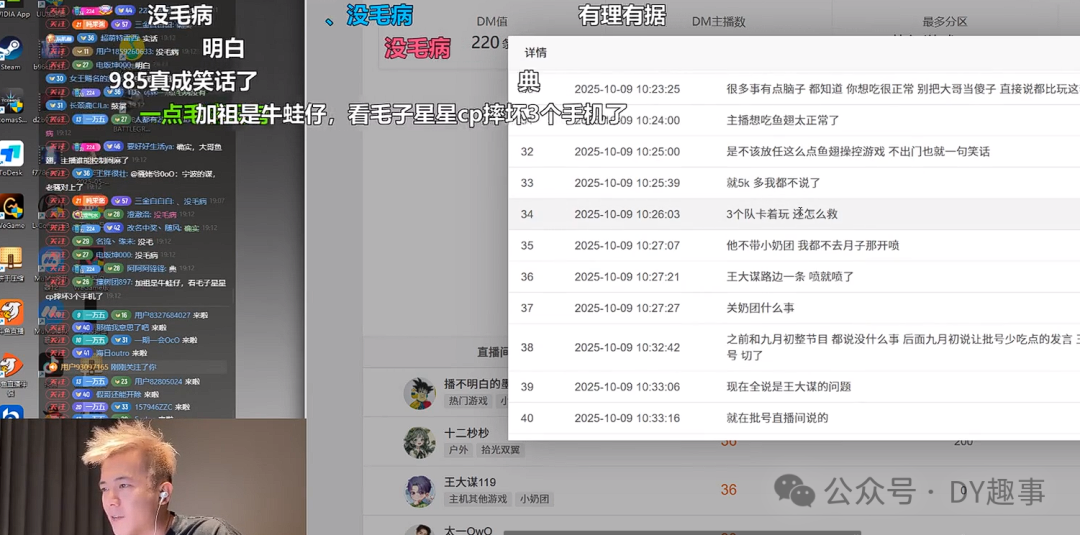Click the Goku avatar of 播不明白的 streamer
1080x535 pixels.
[x=419, y=393]
